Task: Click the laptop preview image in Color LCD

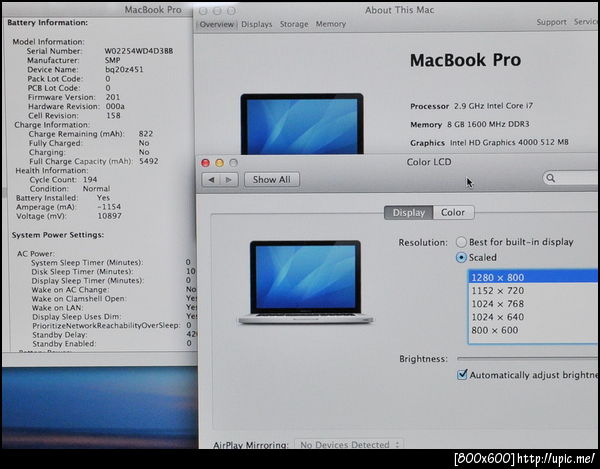Action: click(305, 282)
